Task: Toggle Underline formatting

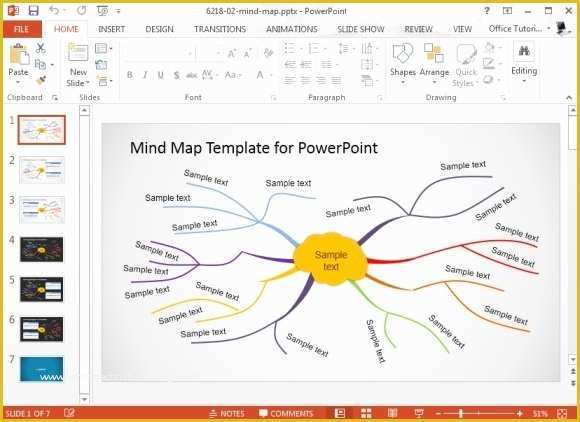Action: coord(161,75)
